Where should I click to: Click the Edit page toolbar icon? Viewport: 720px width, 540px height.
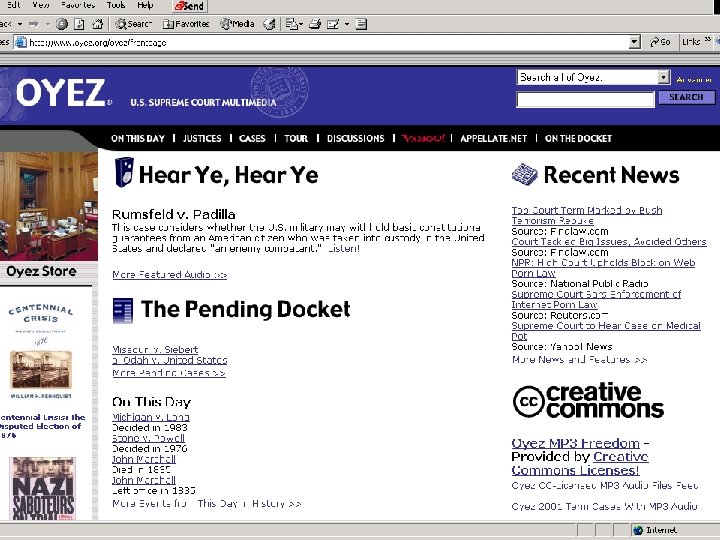[x=333, y=24]
